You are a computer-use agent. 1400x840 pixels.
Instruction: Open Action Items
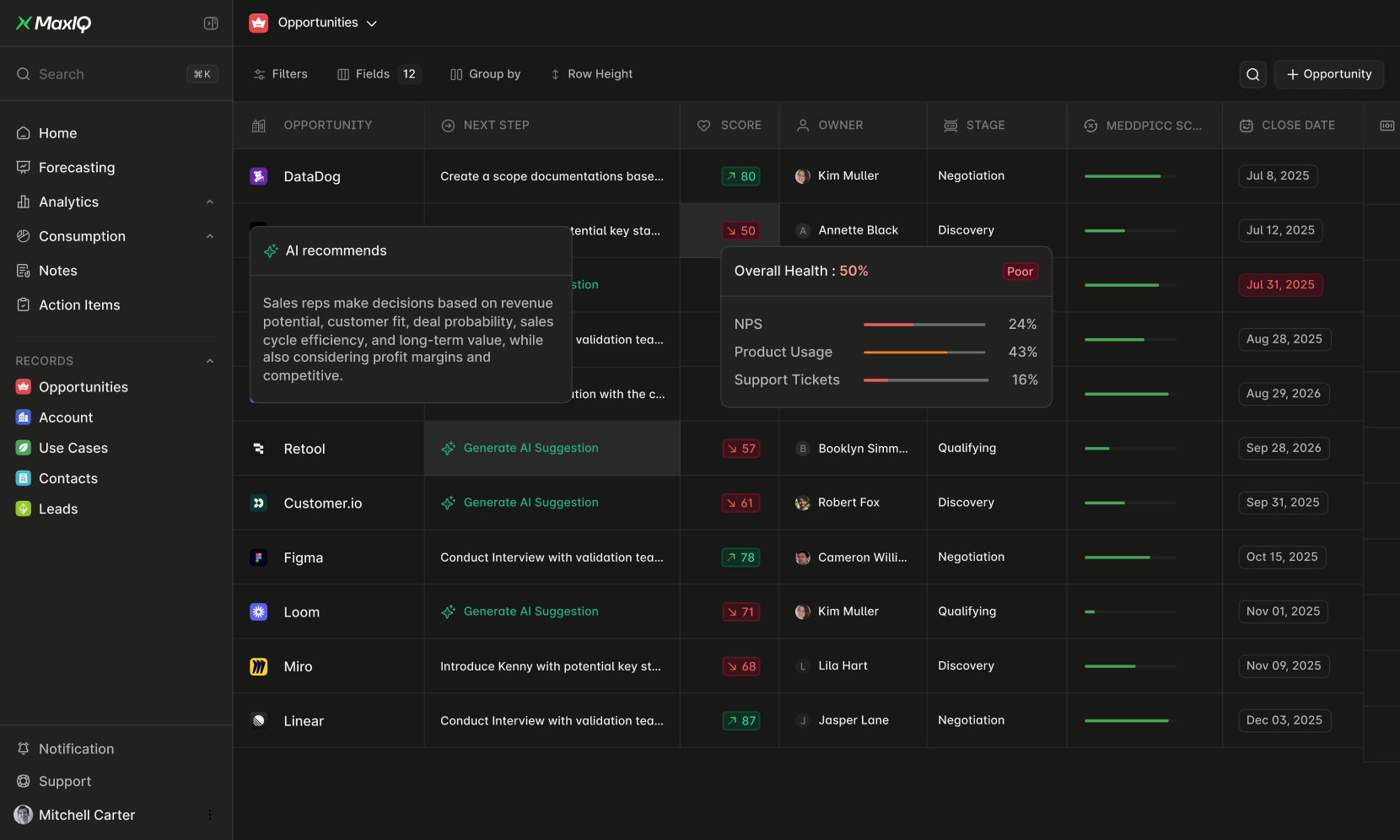tap(79, 304)
